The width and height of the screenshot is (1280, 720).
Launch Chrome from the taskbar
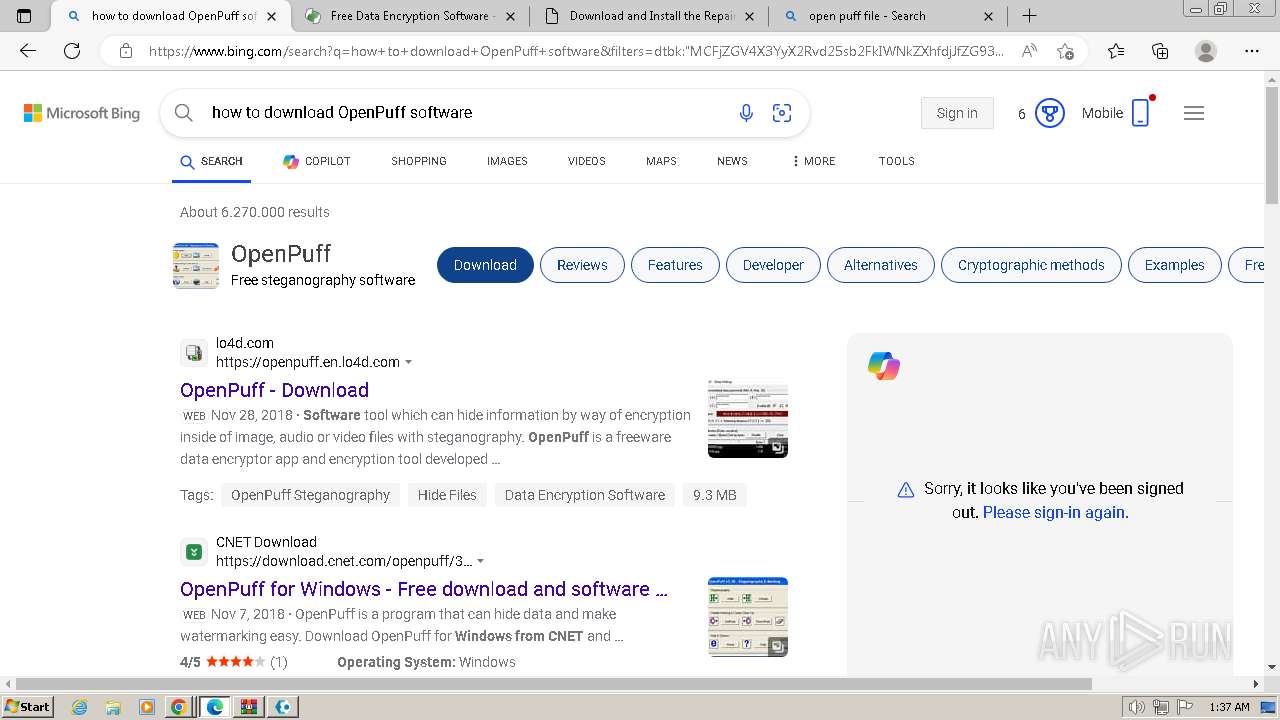coord(178,707)
